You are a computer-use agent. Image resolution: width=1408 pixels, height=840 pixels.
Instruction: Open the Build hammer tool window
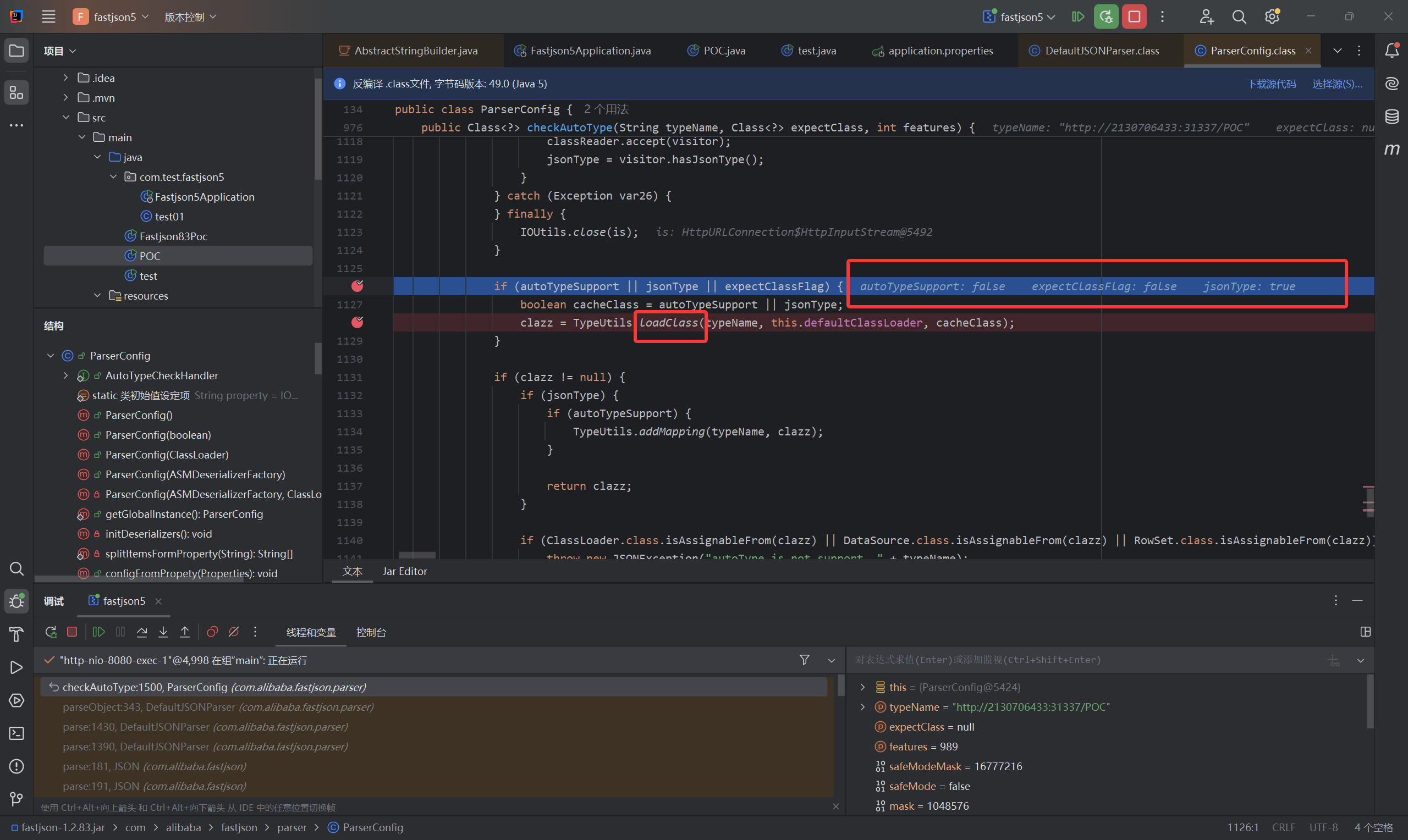click(16, 634)
